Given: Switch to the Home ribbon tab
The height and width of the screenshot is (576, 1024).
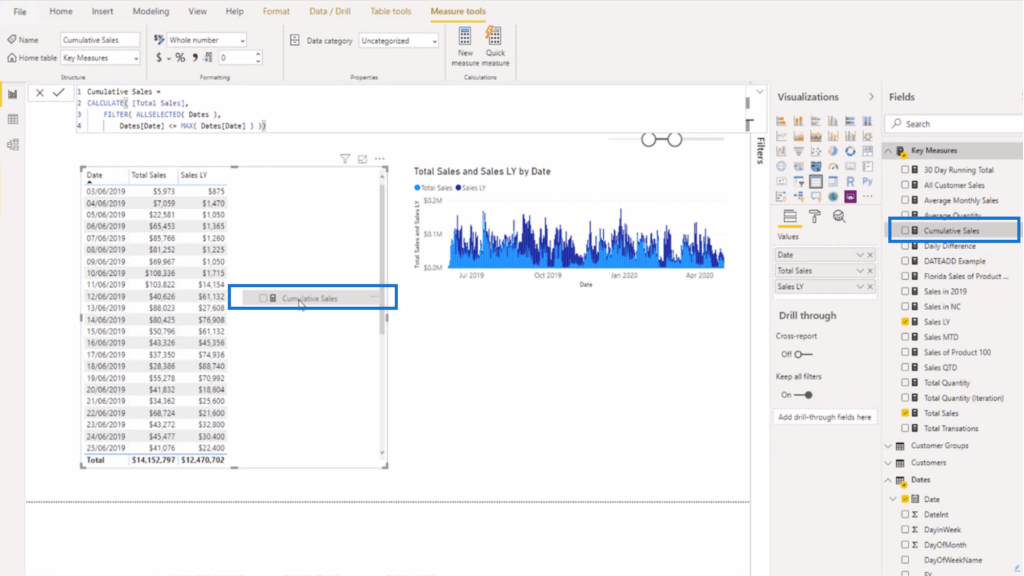Looking at the screenshot, I should [61, 11].
